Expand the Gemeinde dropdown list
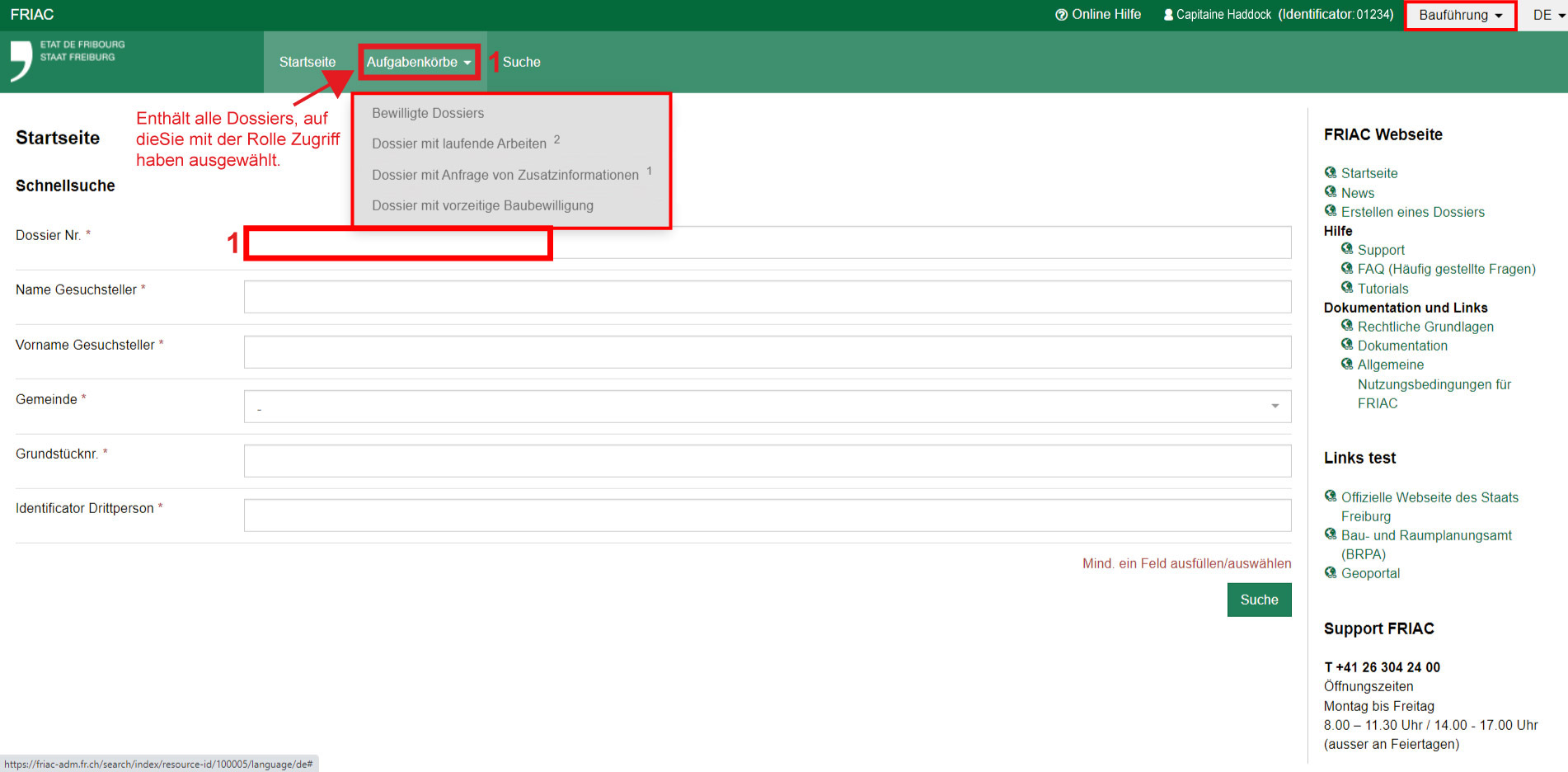1568x772 pixels. [x=767, y=407]
